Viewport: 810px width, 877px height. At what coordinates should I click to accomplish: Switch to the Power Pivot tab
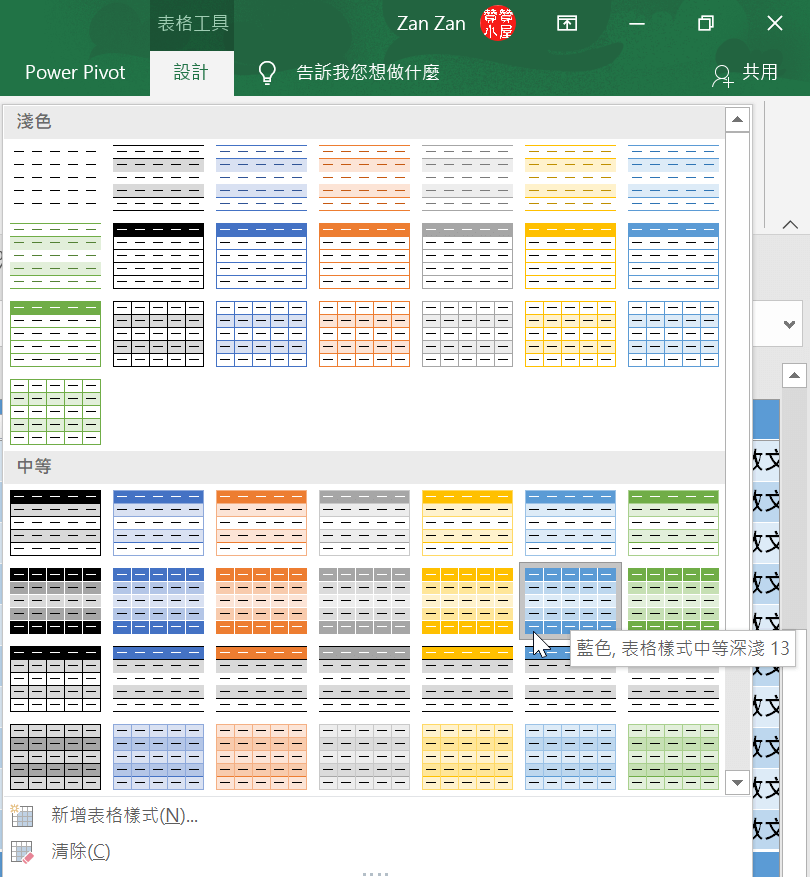point(75,73)
